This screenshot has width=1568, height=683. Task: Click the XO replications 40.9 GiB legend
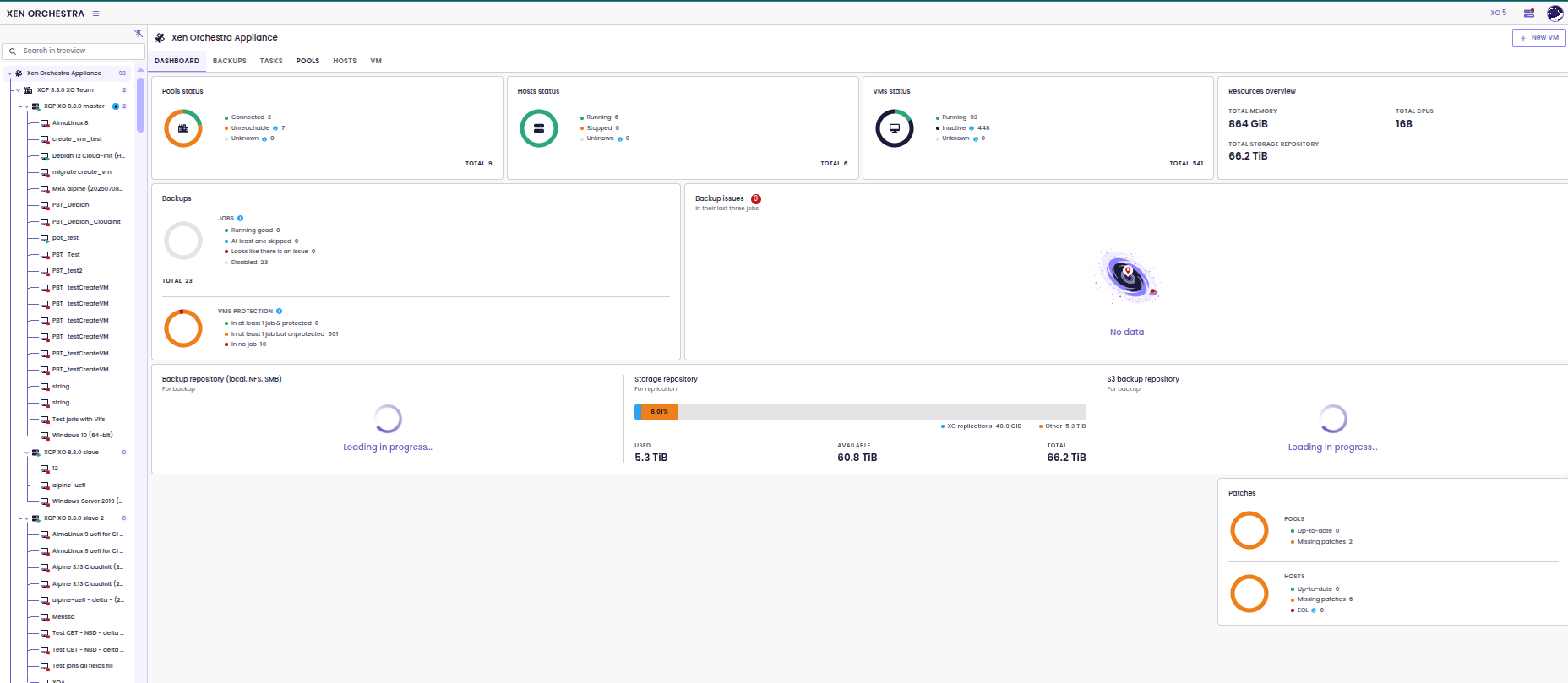pos(981,426)
